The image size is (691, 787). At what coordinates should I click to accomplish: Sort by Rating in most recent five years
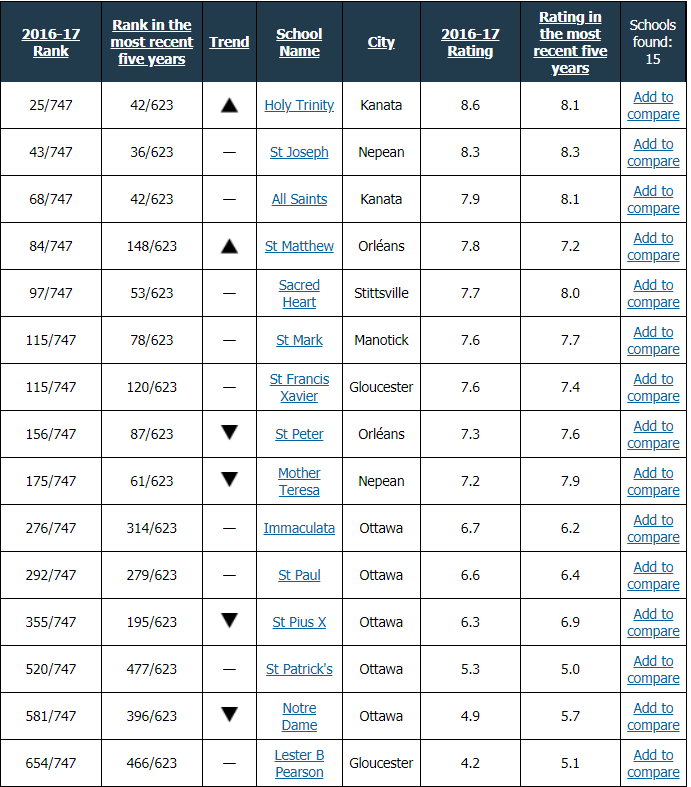coord(570,42)
